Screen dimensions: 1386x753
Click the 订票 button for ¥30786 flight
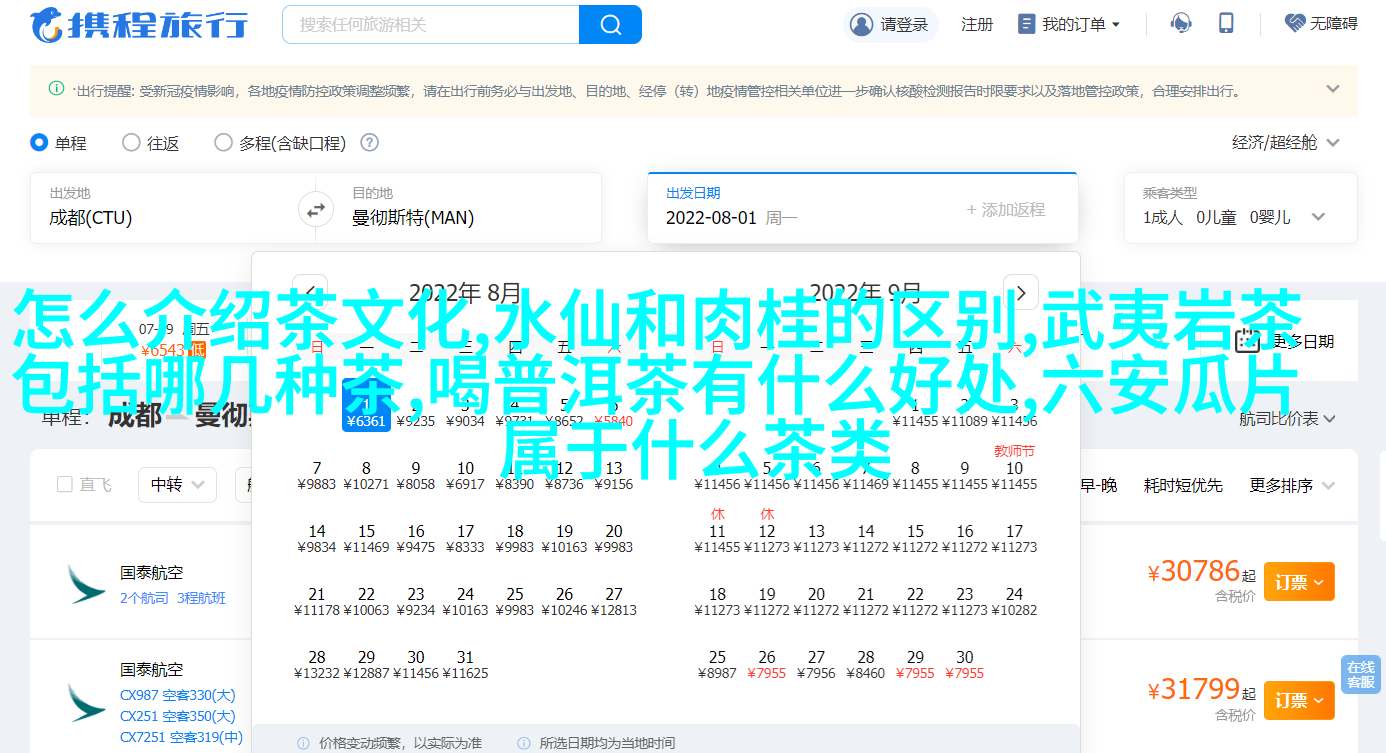pos(1298,581)
